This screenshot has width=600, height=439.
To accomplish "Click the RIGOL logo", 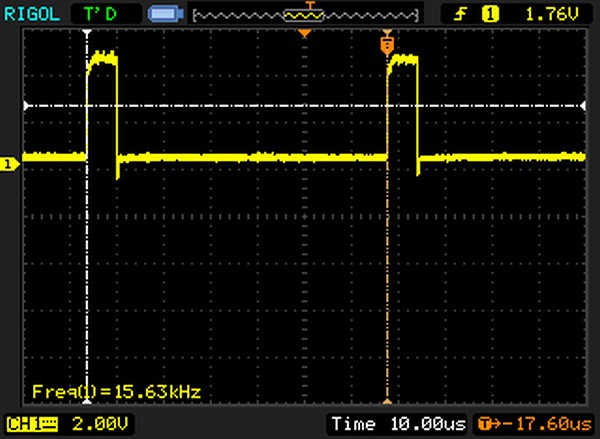I will (x=33, y=14).
